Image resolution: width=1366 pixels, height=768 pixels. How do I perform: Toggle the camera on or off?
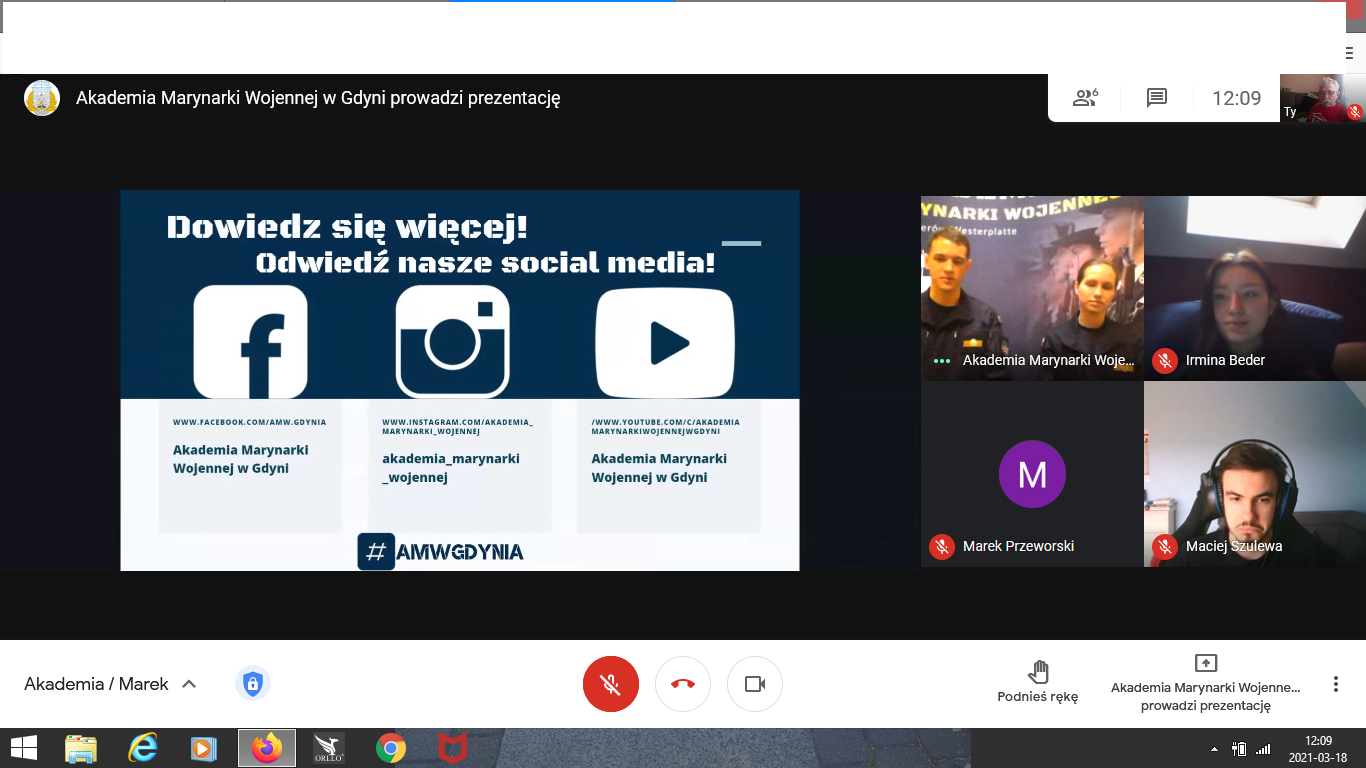tap(755, 684)
